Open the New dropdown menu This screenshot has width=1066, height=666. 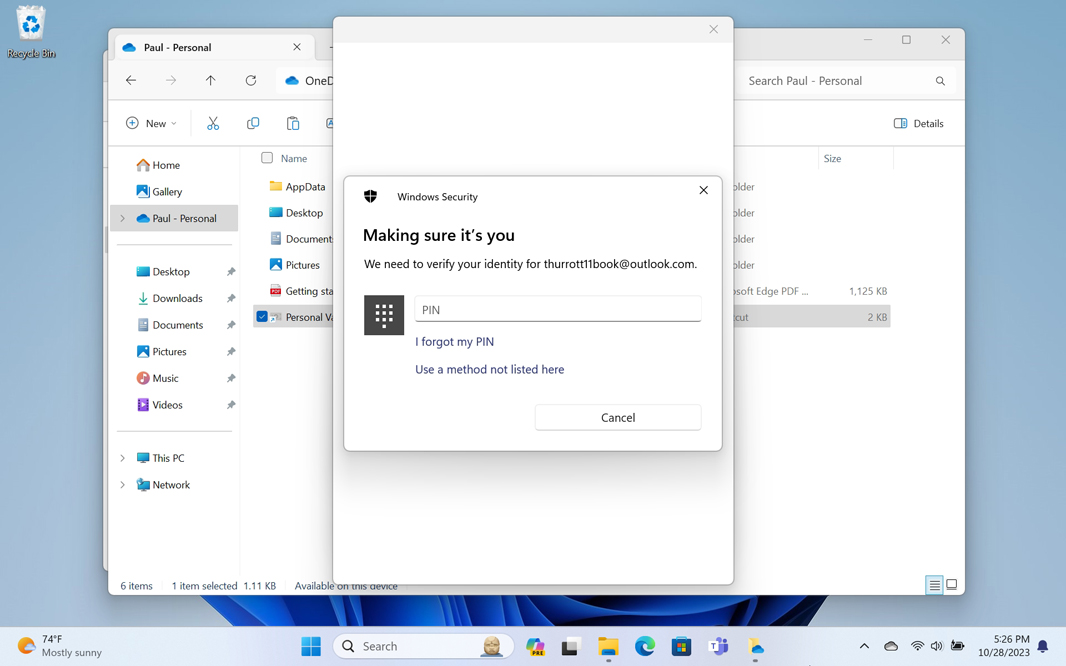point(151,123)
